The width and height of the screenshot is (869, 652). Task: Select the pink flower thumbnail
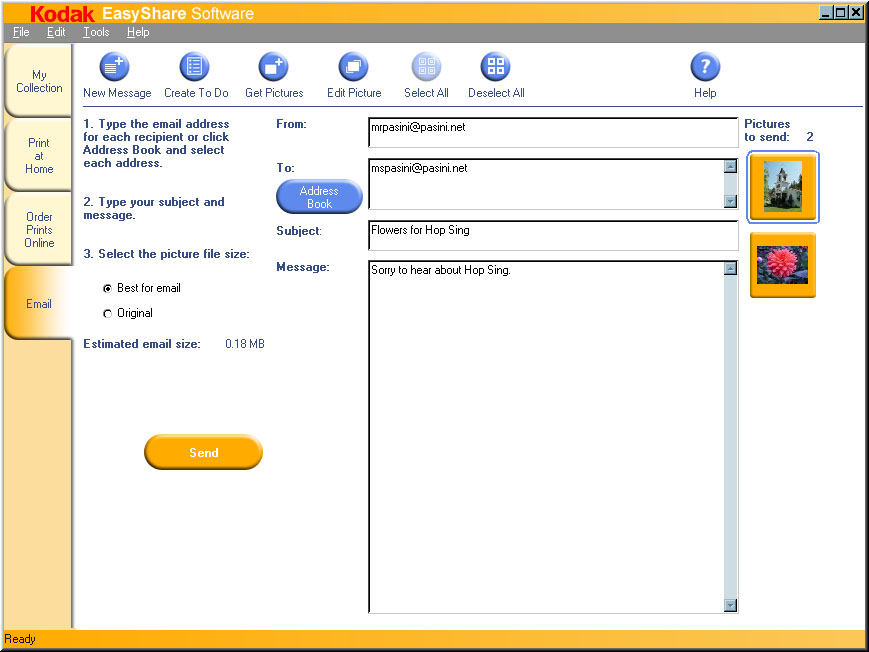[x=782, y=265]
